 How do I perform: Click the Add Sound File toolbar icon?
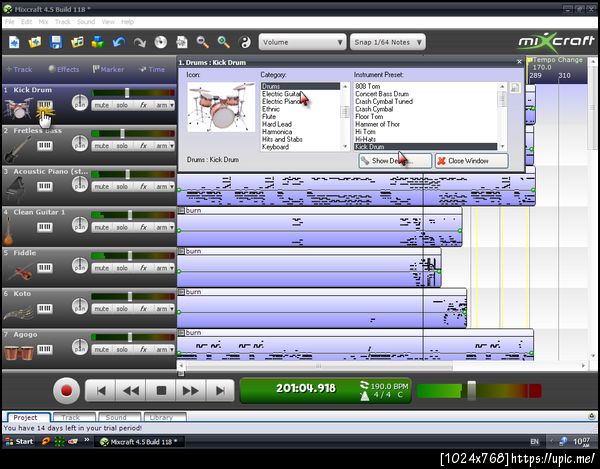[x=77, y=42]
